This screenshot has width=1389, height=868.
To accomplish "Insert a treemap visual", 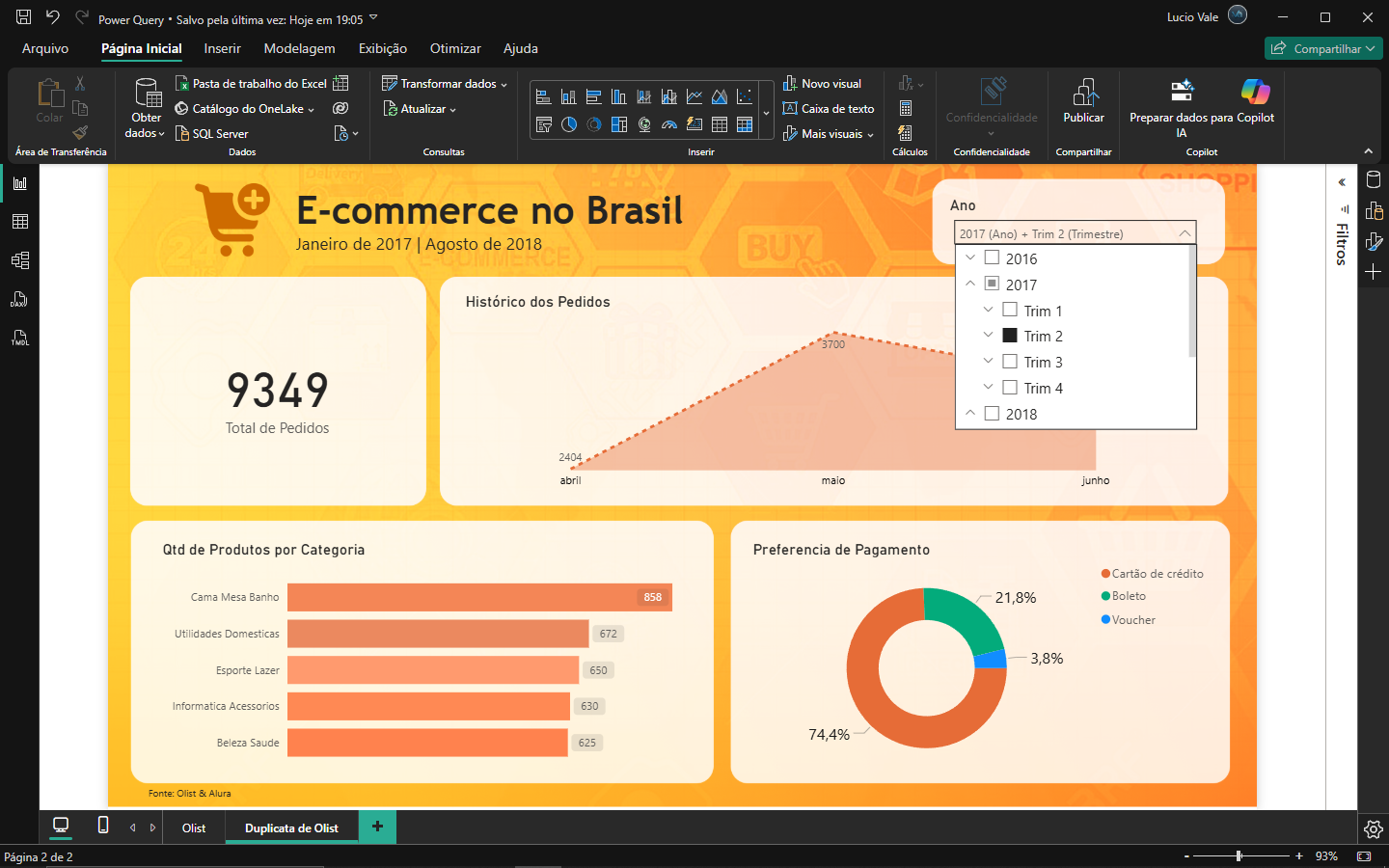I will pyautogui.click(x=619, y=124).
